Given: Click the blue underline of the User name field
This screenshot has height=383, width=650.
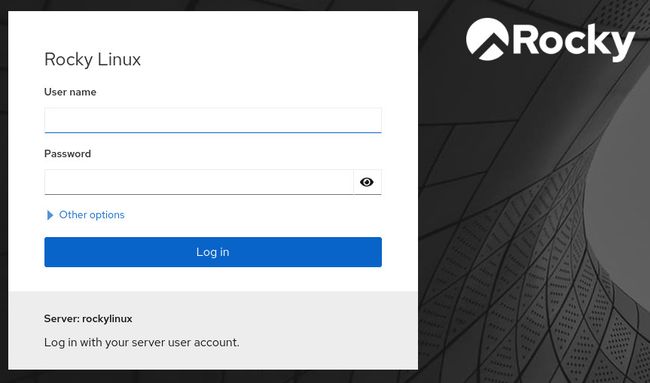Looking at the screenshot, I should click(213, 133).
